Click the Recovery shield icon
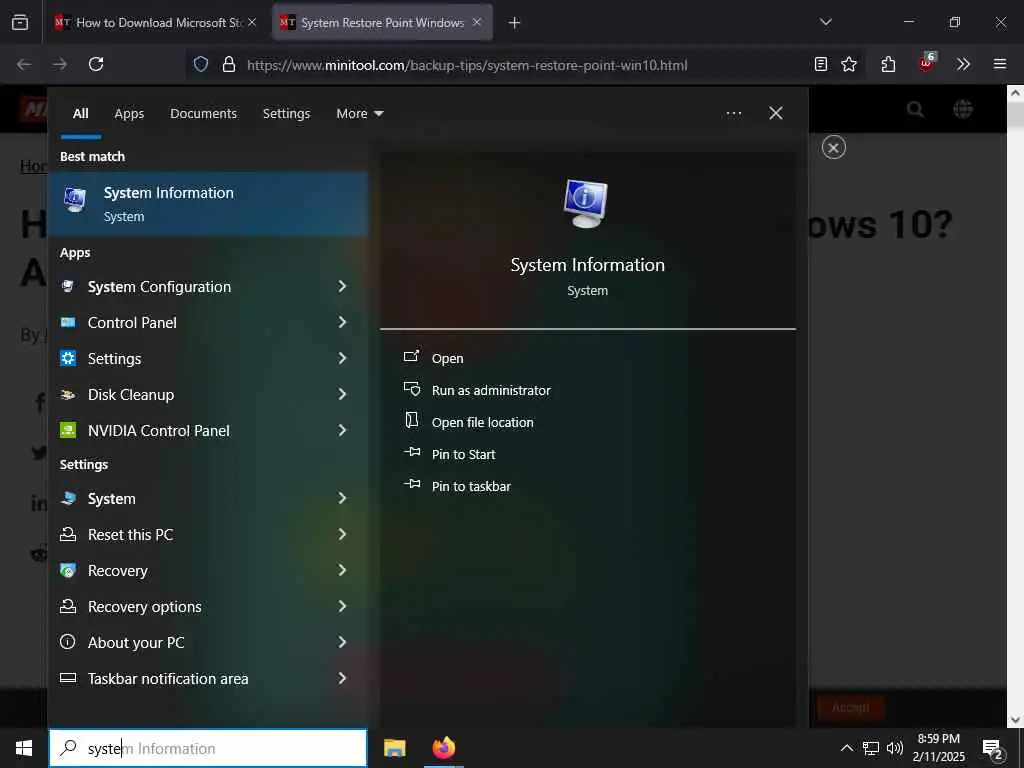Image resolution: width=1024 pixels, height=768 pixels. 67,570
